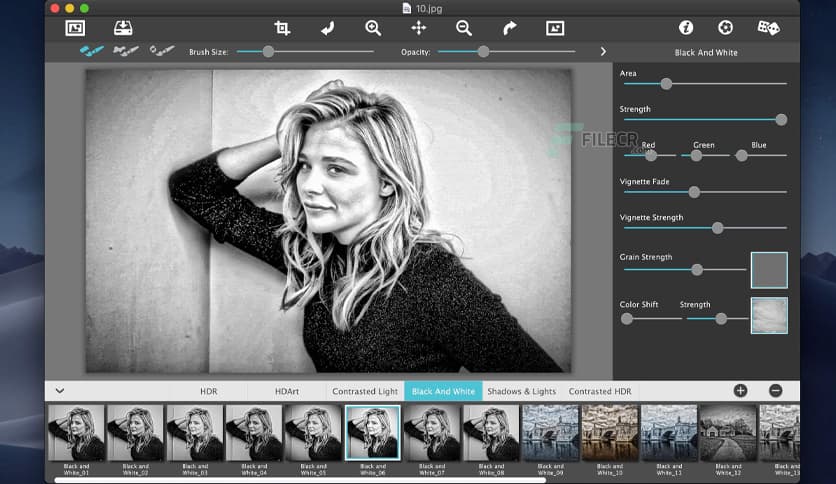Adjust the Red channel slider handle
The image size is (836, 484).
pos(651,156)
